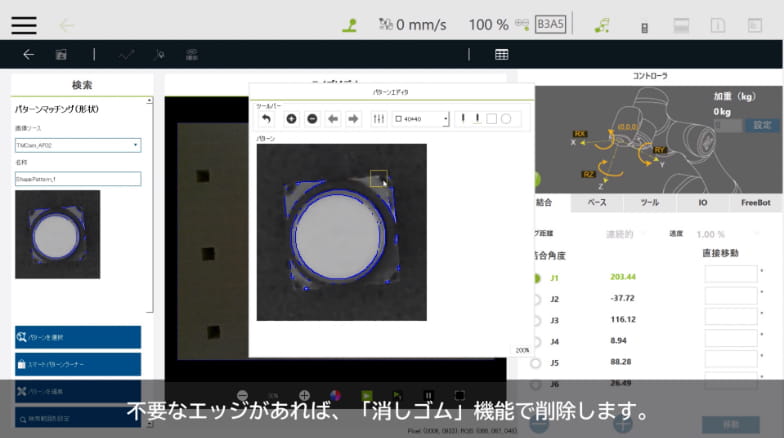The image size is (784, 438).
Task: Switch to the FreeBot tab
Action: pyautogui.click(x=756, y=202)
